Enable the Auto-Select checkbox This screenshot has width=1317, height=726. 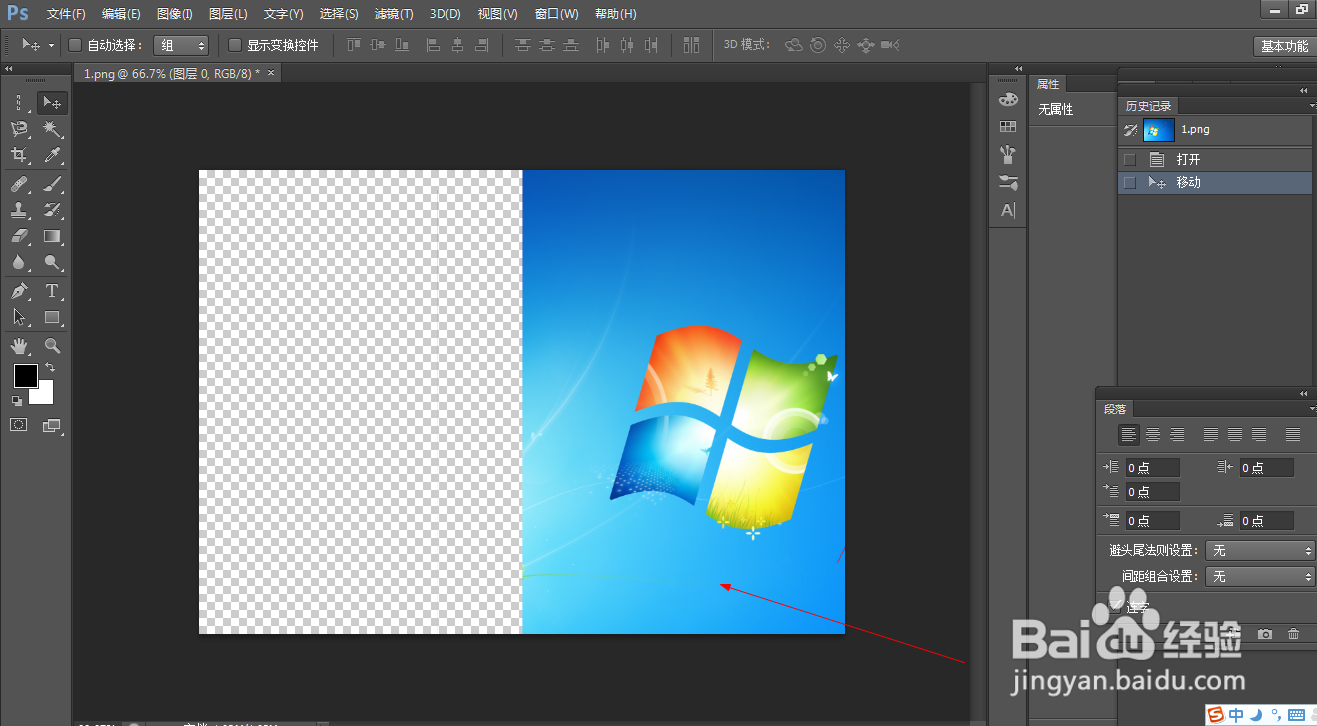pos(75,45)
